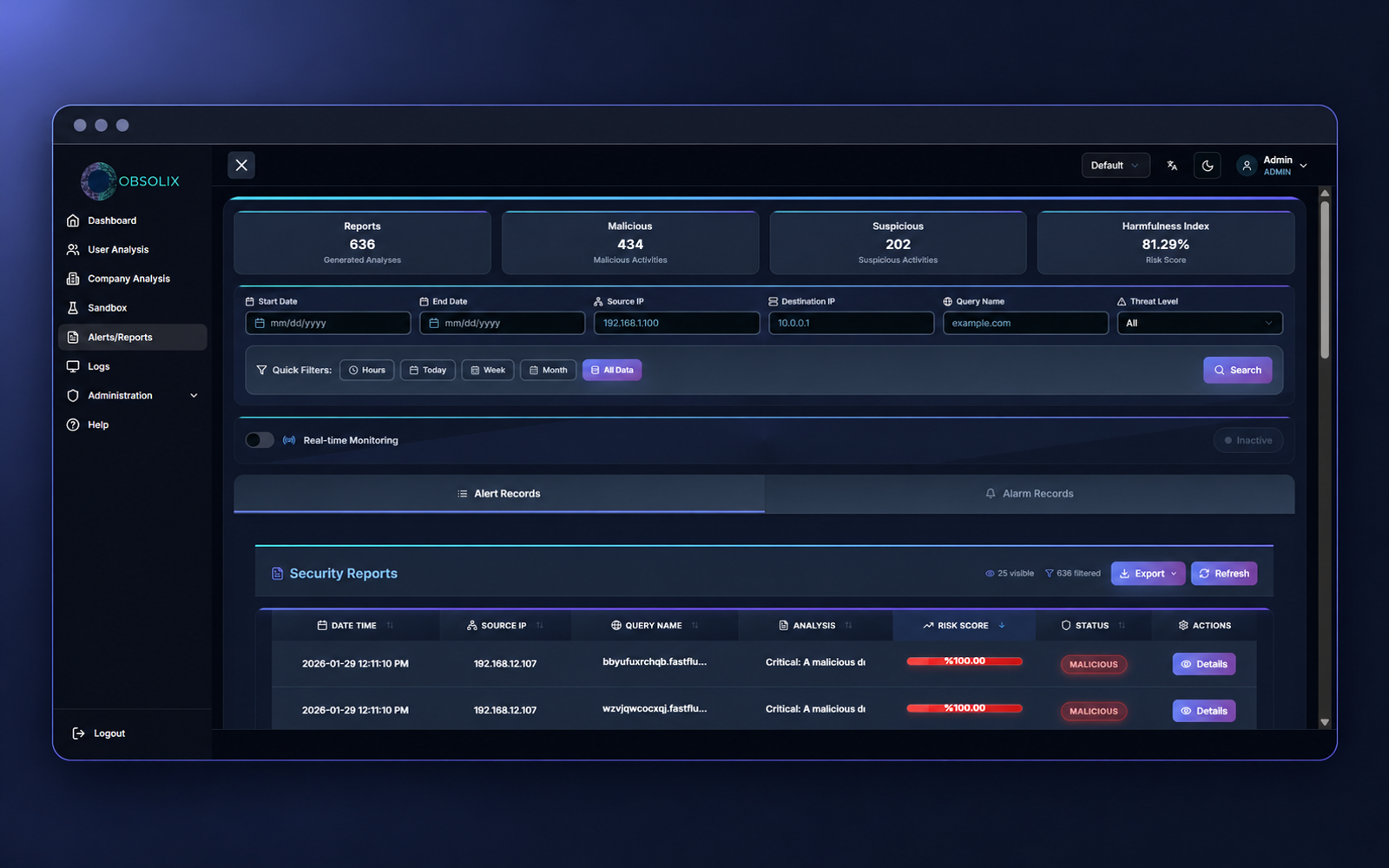
Task: Select the Week quick filter
Action: pyautogui.click(x=488, y=370)
